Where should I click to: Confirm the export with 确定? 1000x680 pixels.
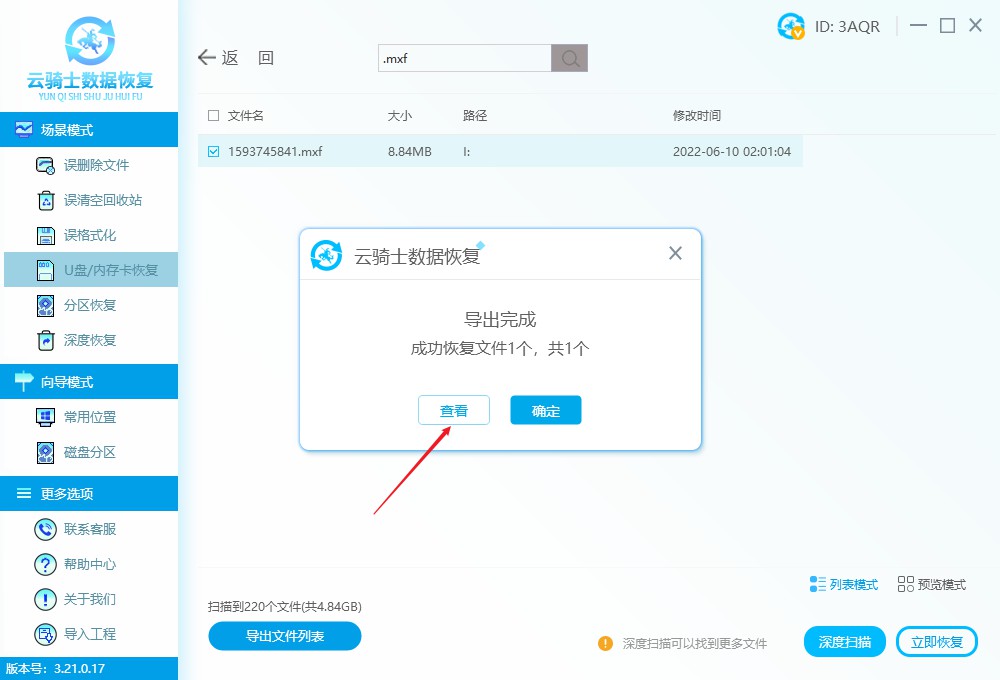(545, 410)
